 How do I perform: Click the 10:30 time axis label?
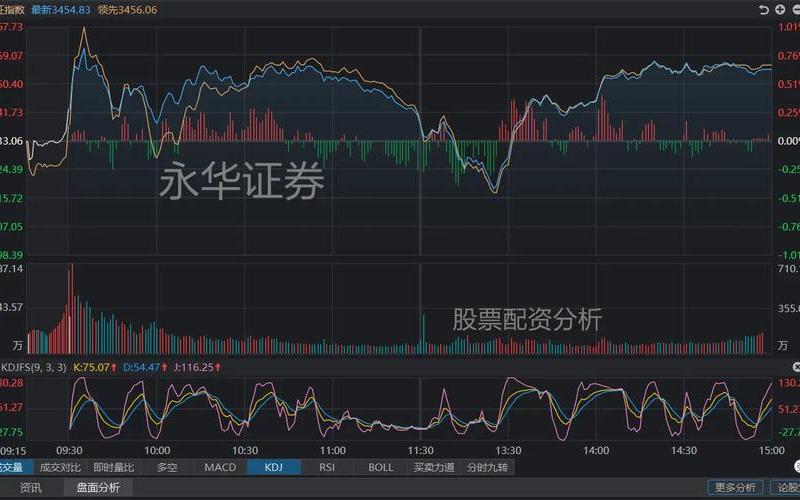click(245, 451)
